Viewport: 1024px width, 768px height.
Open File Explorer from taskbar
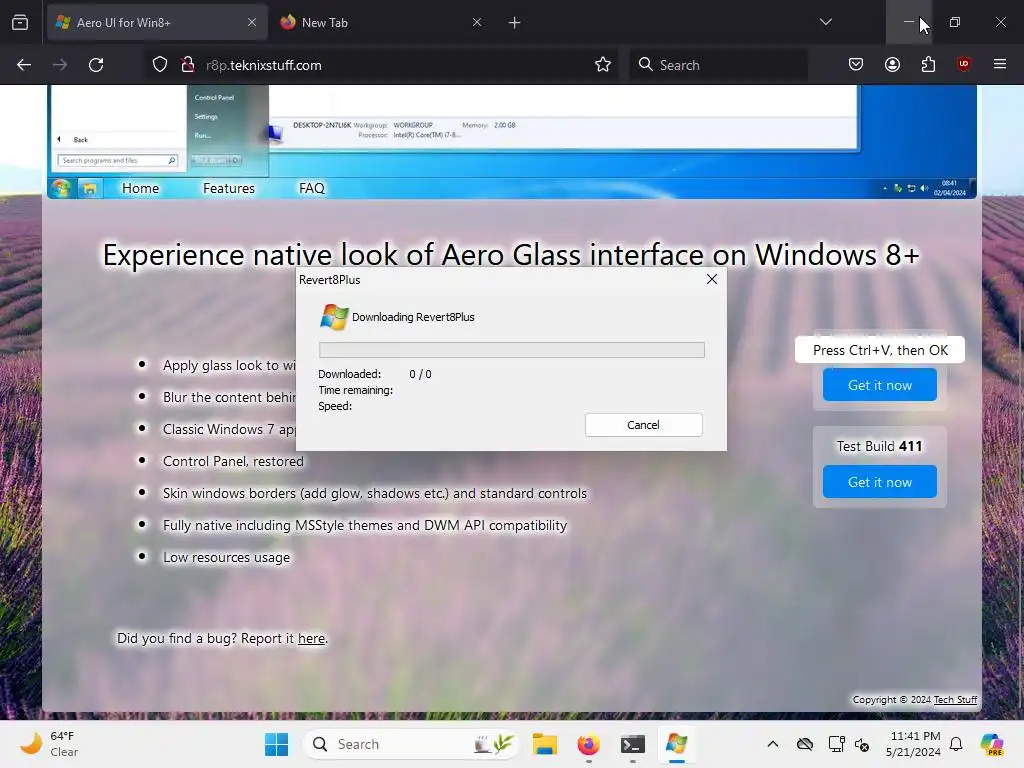point(545,744)
